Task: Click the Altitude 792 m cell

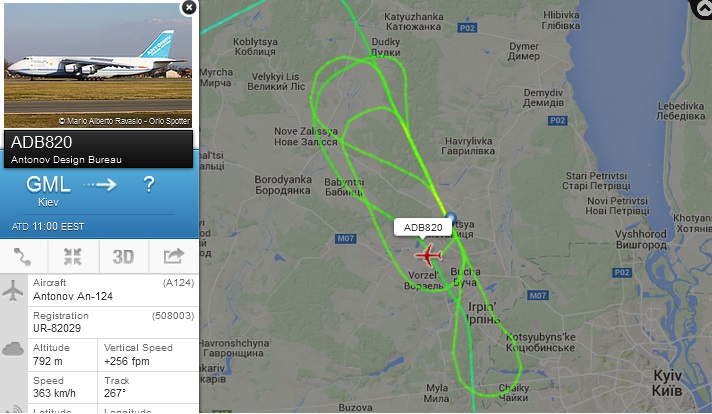Action: [x=63, y=355]
